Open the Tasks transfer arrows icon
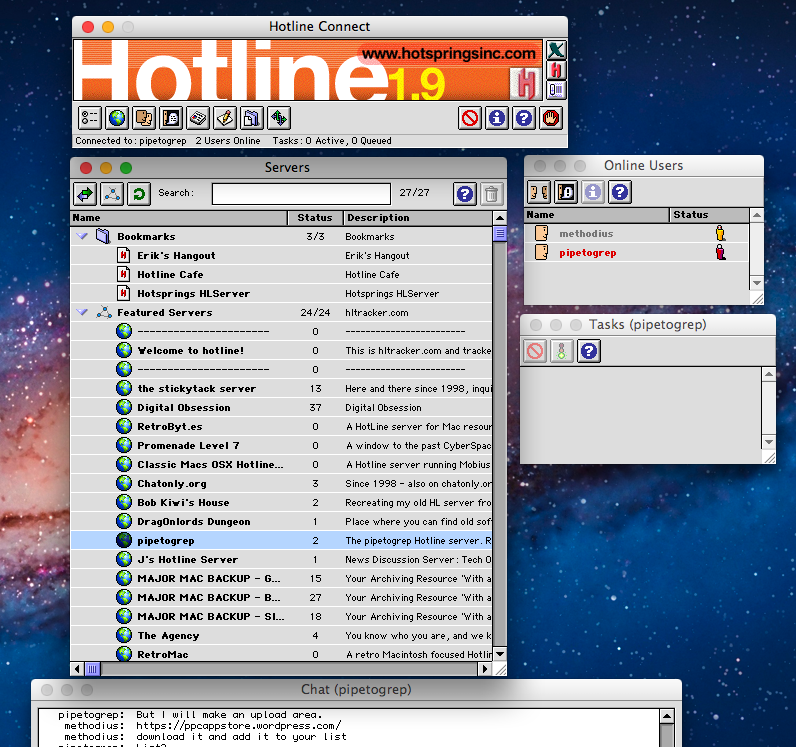This screenshot has width=796, height=747. tap(279, 118)
